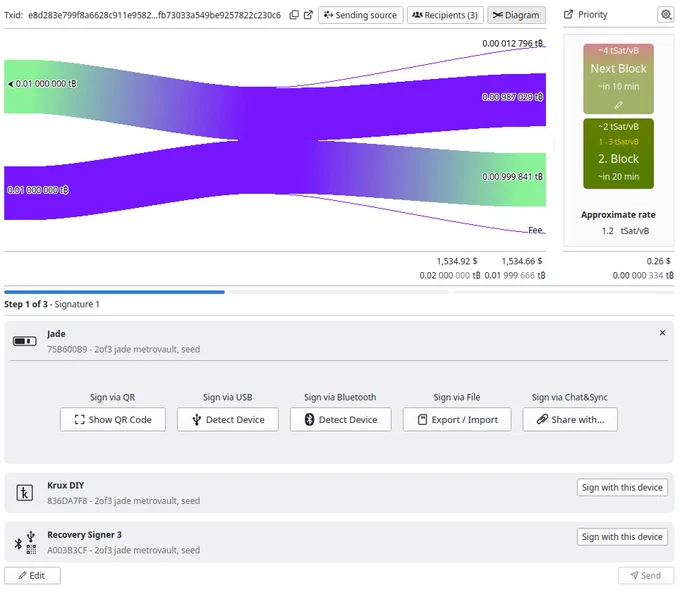The height and width of the screenshot is (590, 680).
Task: Click the Sign via QR label
Action: click(x=112, y=397)
